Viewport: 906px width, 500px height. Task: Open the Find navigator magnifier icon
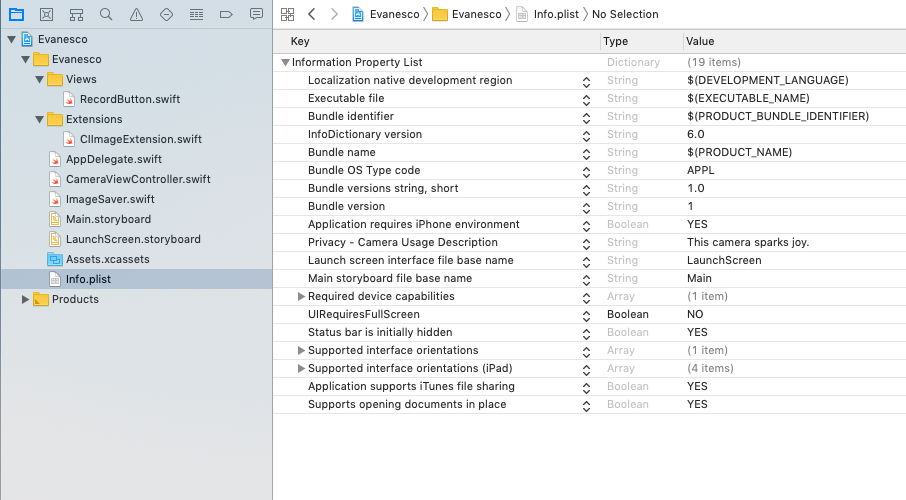[106, 14]
